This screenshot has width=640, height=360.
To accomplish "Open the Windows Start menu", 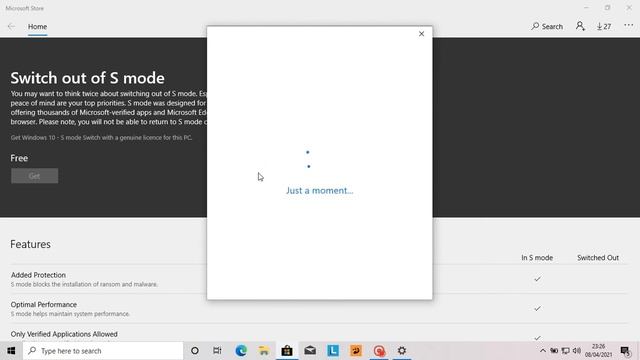I will click(11, 351).
